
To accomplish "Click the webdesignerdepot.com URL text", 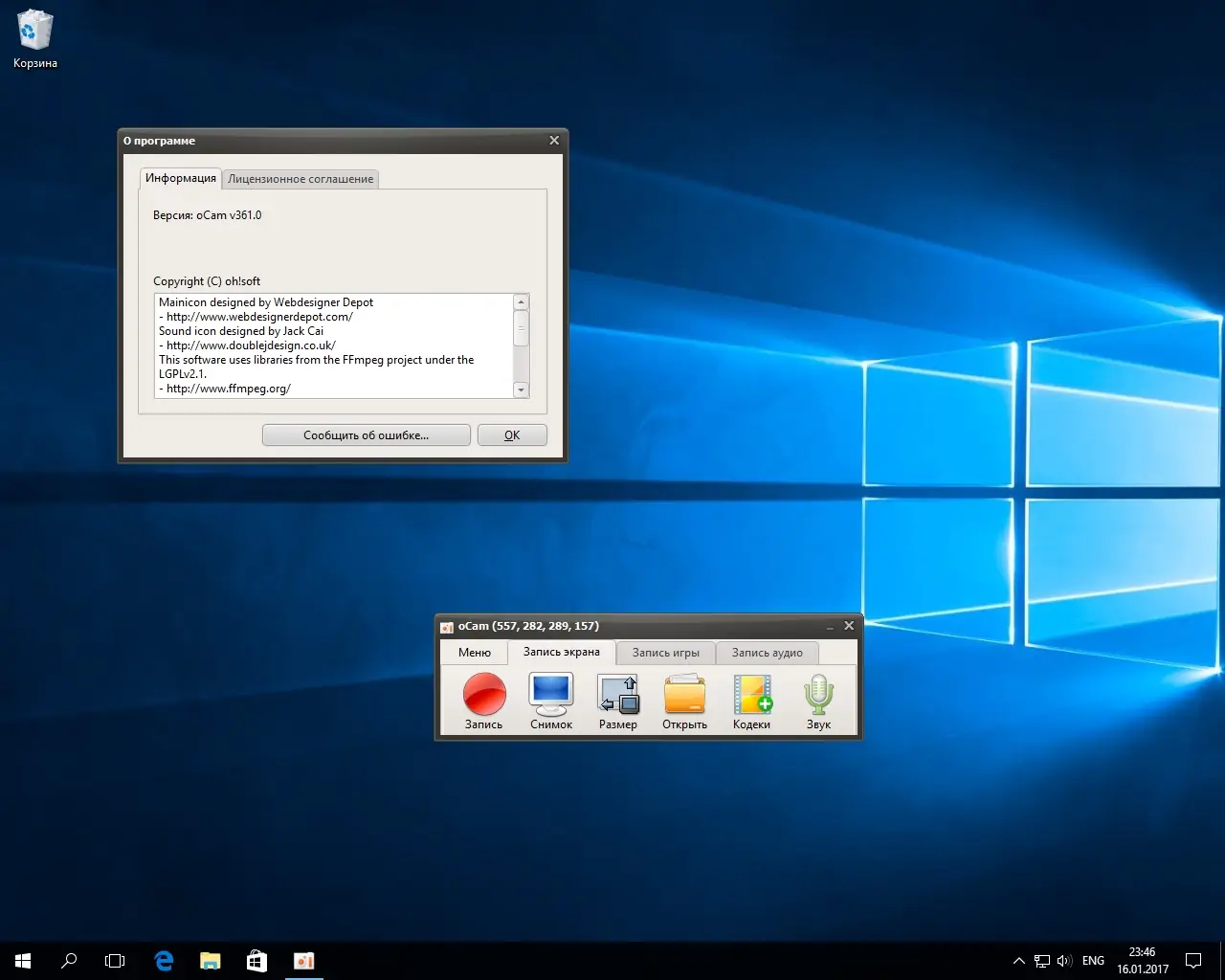I will point(259,317).
